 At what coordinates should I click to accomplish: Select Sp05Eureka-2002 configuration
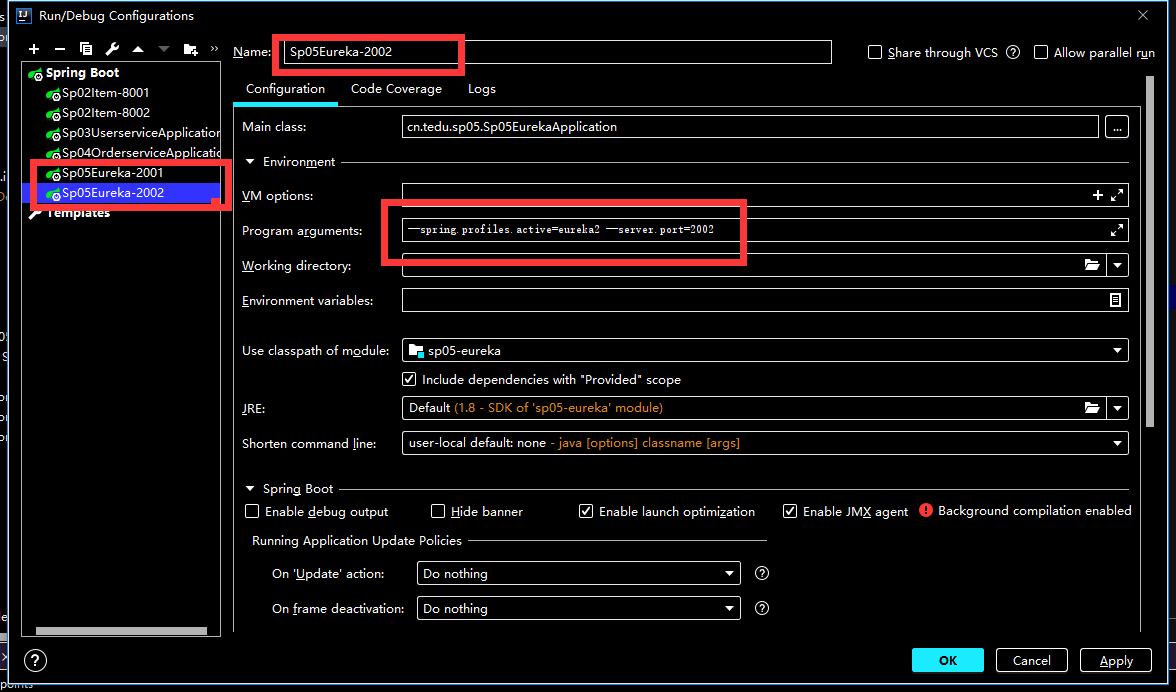[x=122, y=193]
